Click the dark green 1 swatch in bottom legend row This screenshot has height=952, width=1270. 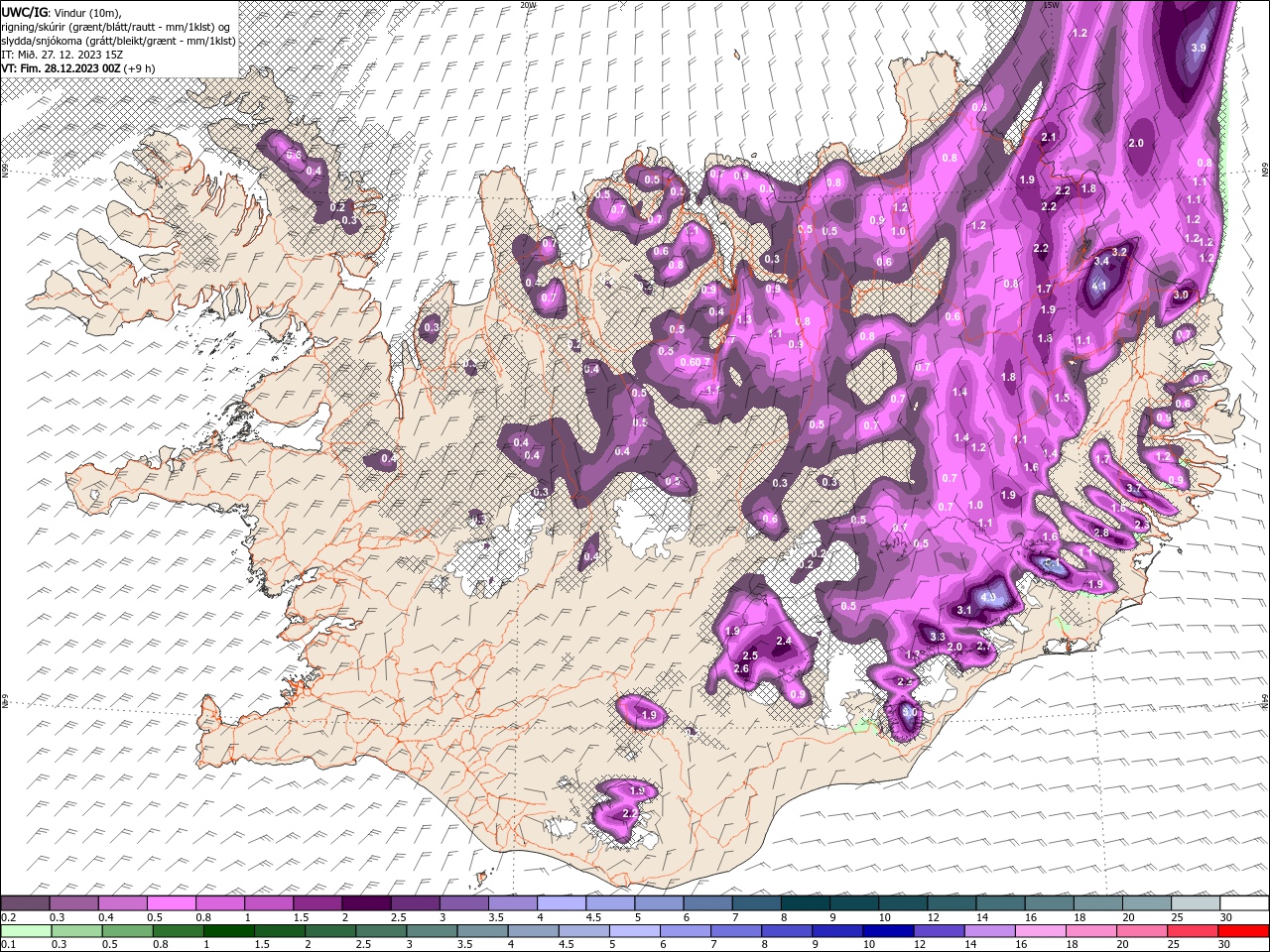(228, 931)
